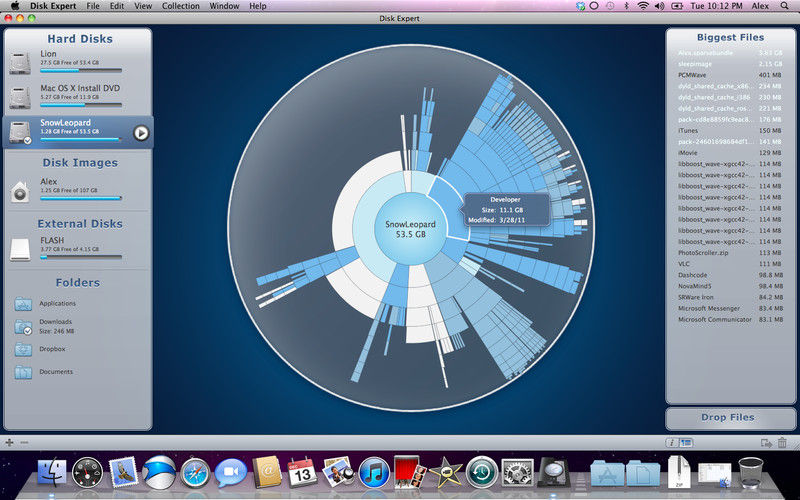Open Finder from the Dock
The image size is (800, 500).
tap(52, 471)
